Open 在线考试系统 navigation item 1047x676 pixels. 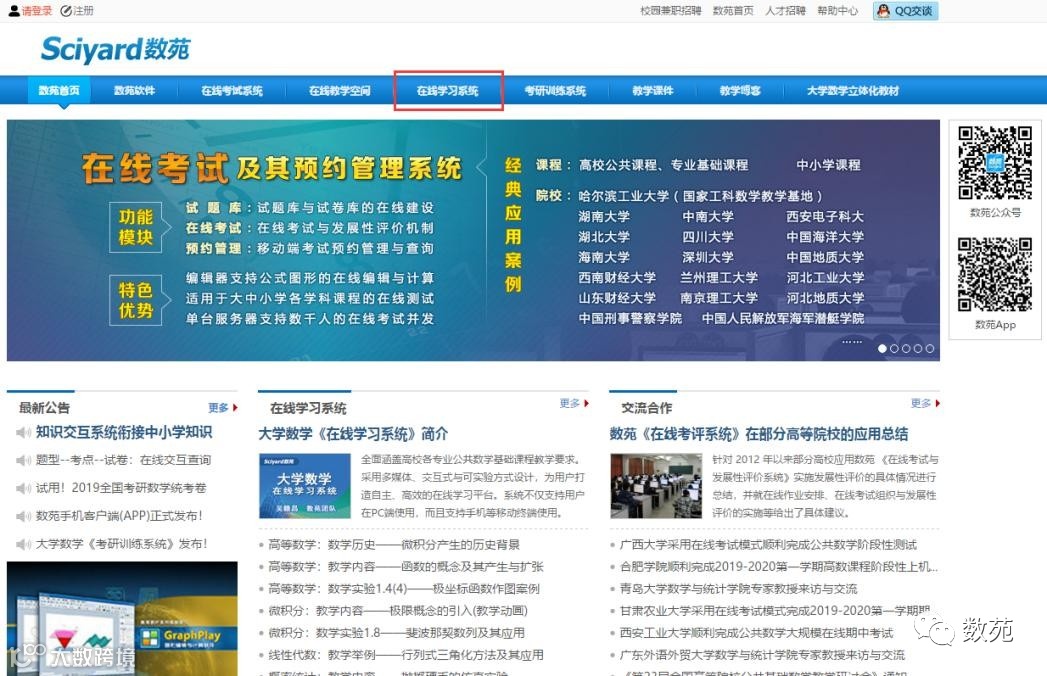click(232, 90)
